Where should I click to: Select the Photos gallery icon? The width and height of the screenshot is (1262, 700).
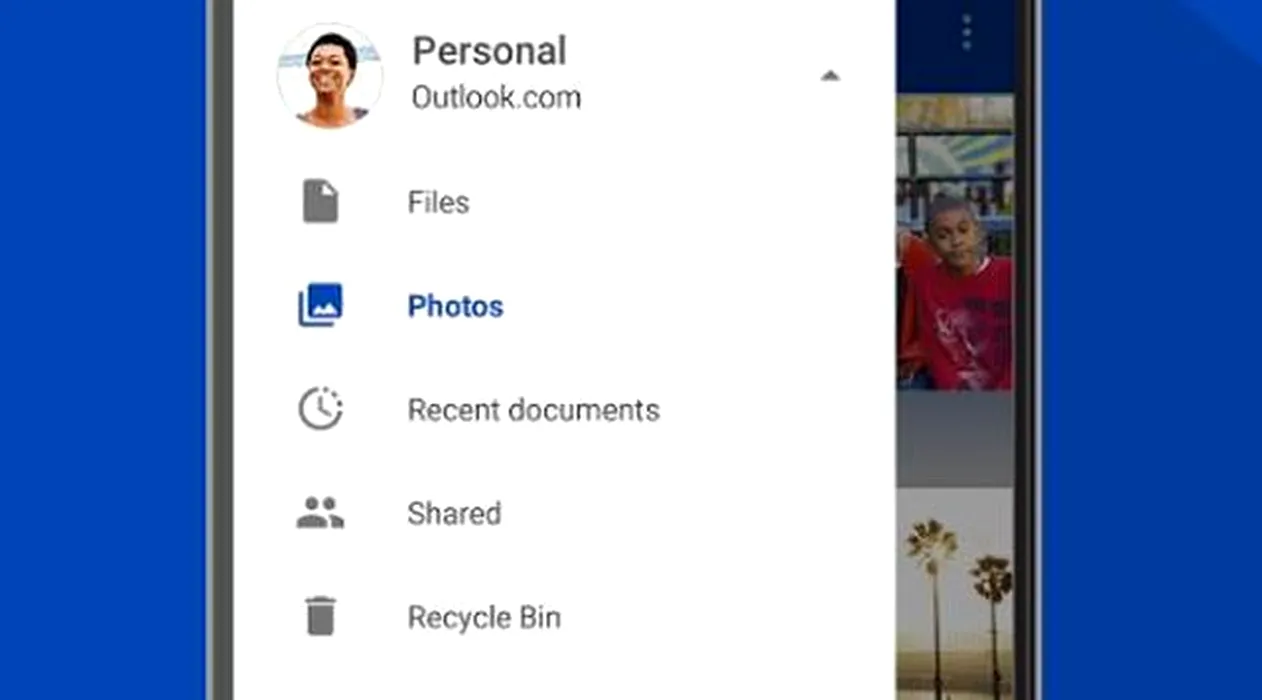tap(320, 306)
